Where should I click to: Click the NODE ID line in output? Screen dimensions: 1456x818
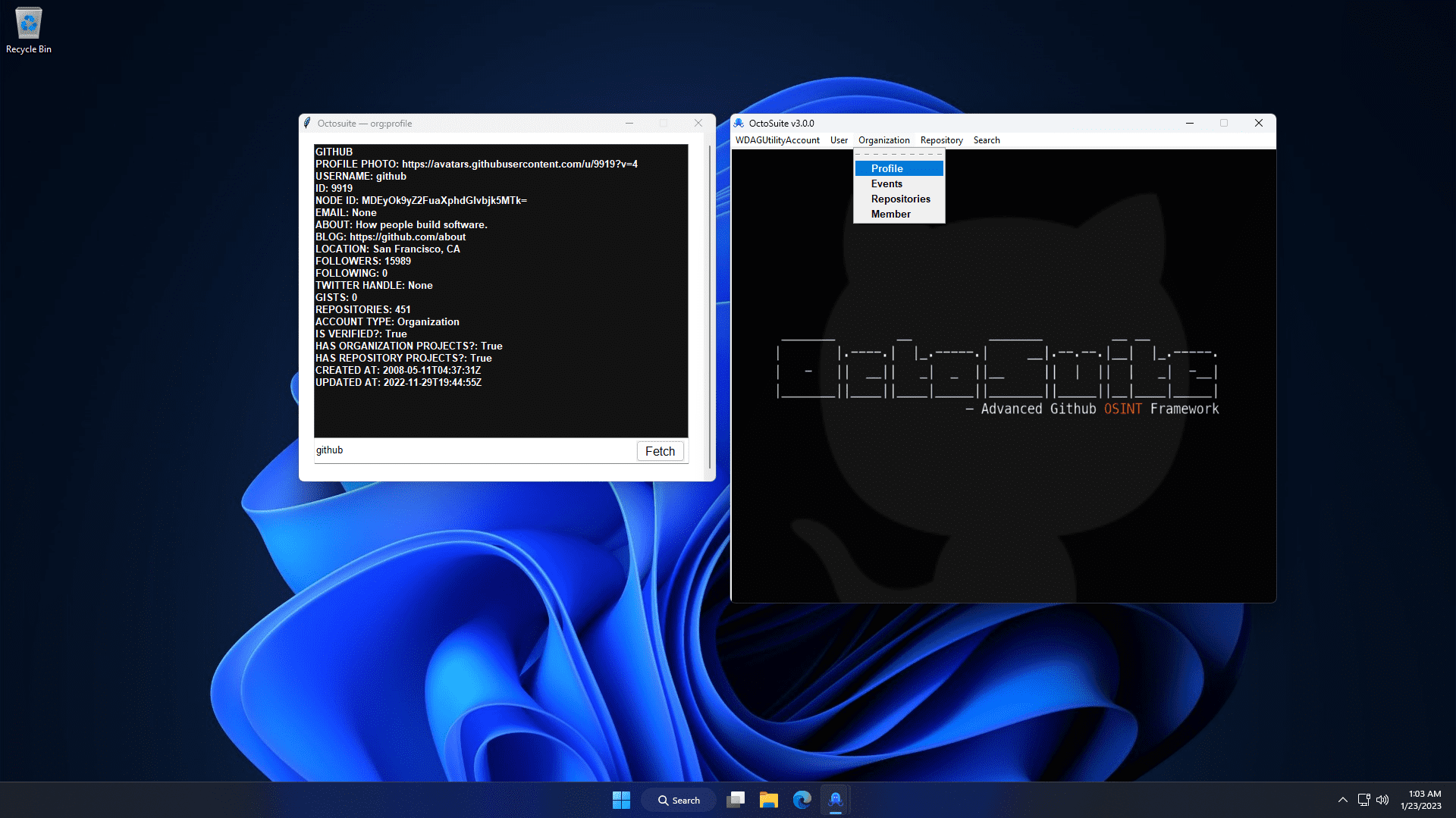tap(421, 200)
